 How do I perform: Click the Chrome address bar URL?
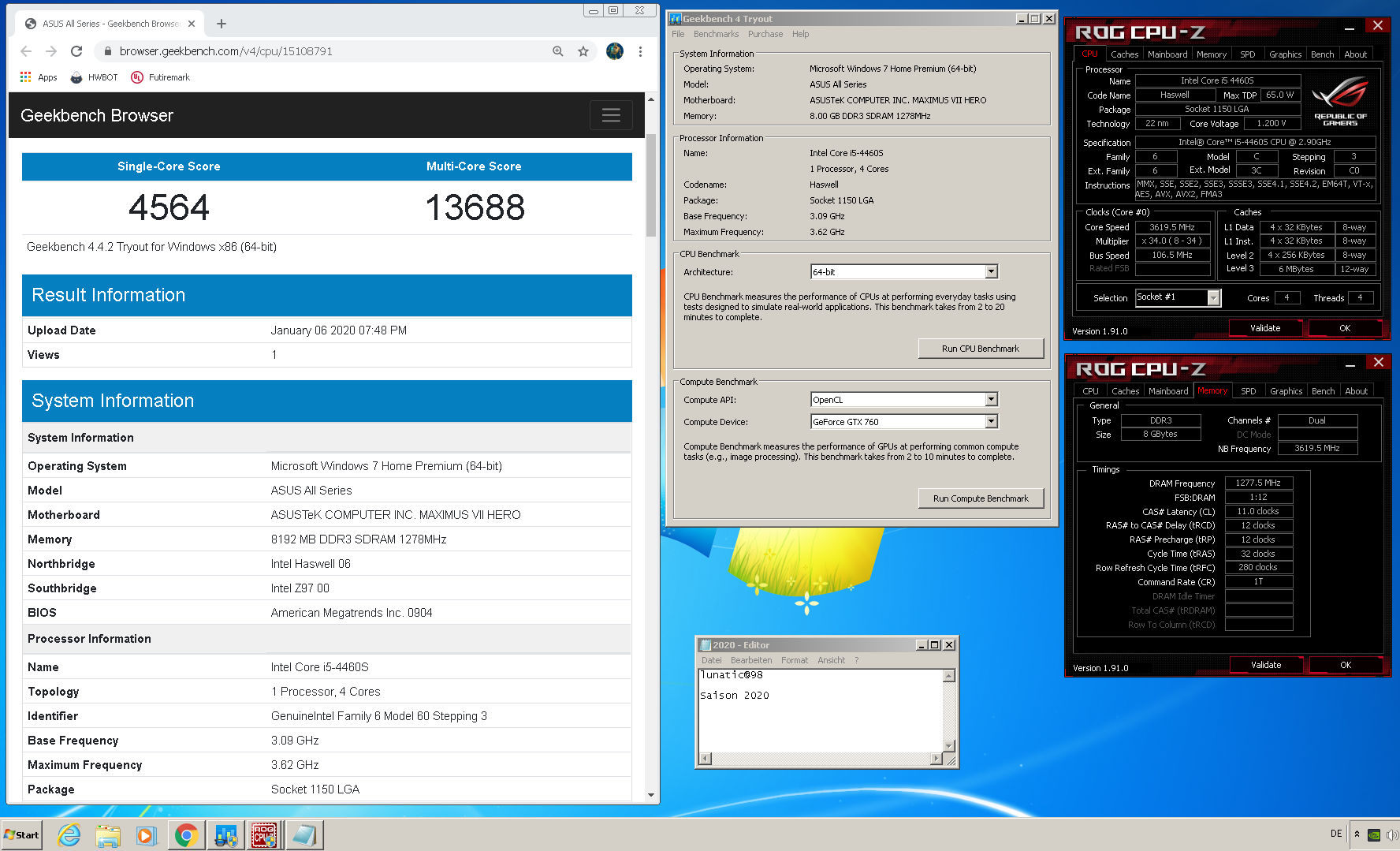[x=225, y=51]
